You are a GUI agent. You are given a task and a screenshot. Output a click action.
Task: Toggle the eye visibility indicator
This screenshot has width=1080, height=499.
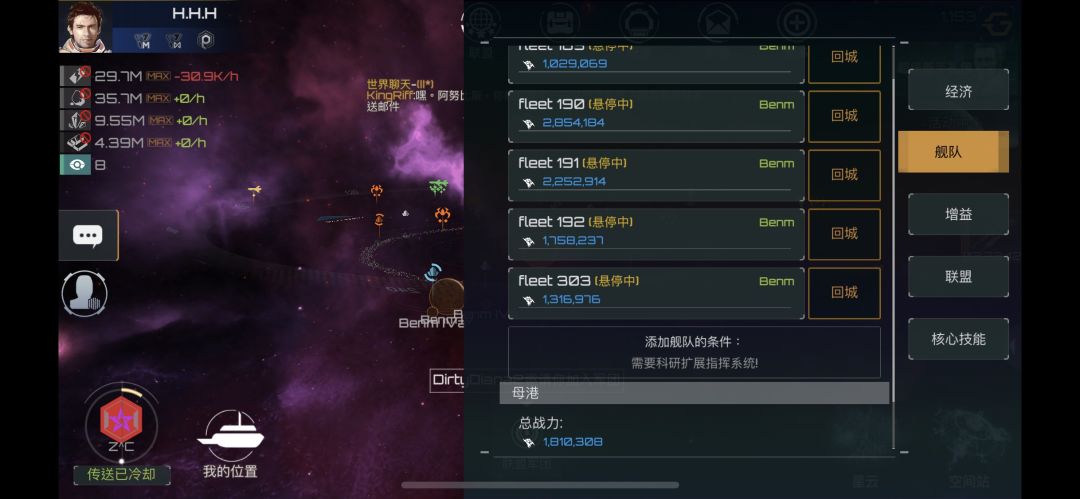click(x=75, y=165)
